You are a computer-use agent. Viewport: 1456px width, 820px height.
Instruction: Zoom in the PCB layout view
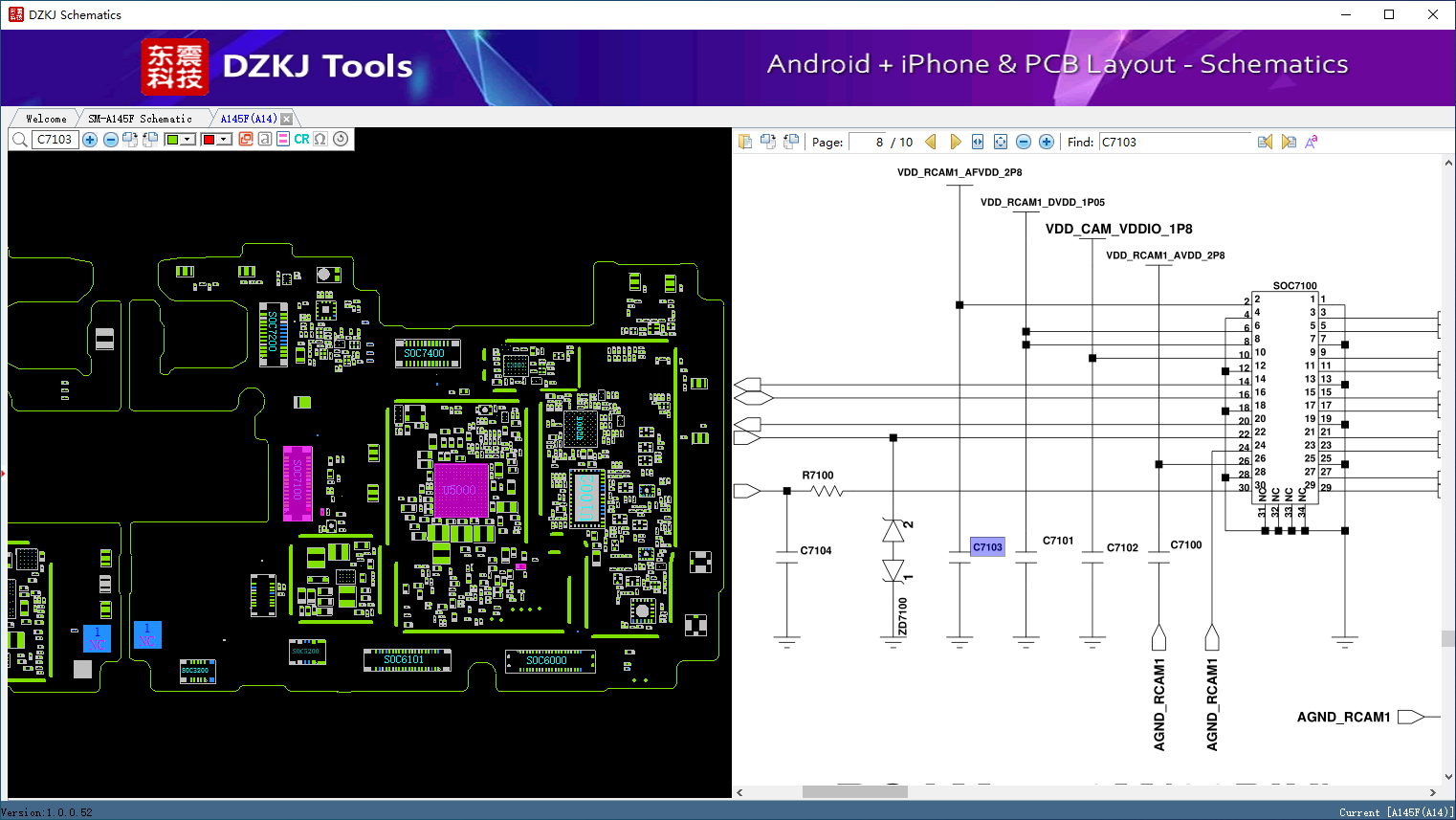pos(90,140)
